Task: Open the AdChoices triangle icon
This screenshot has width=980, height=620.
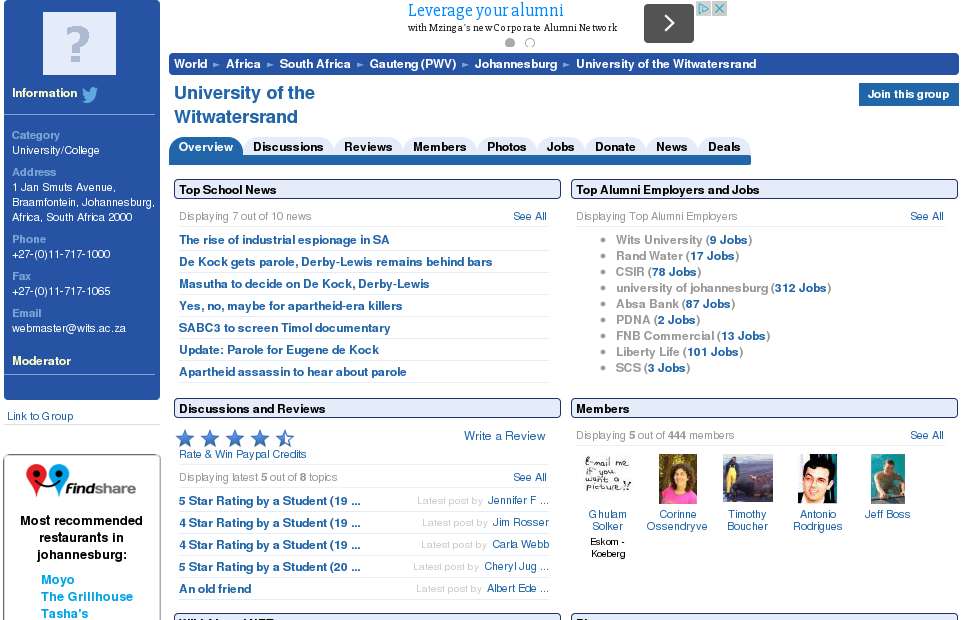Action: [704, 9]
